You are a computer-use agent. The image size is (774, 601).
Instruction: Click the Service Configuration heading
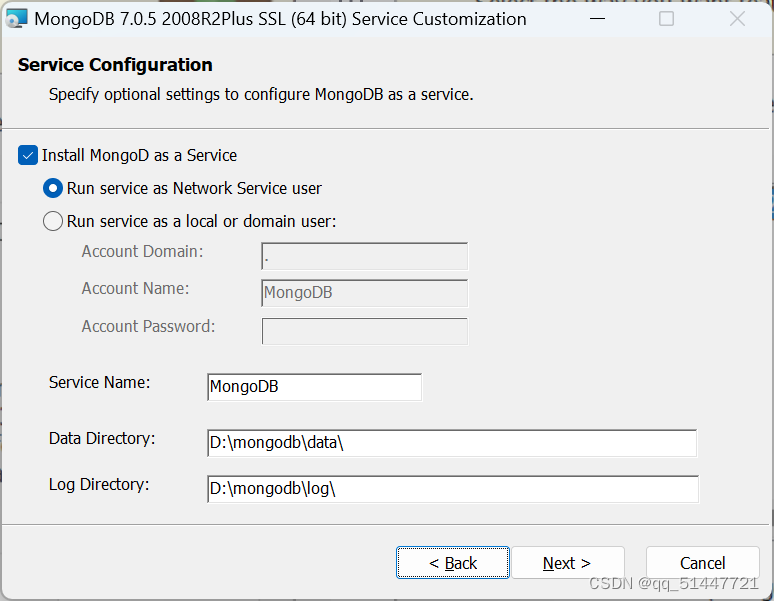tap(115, 65)
